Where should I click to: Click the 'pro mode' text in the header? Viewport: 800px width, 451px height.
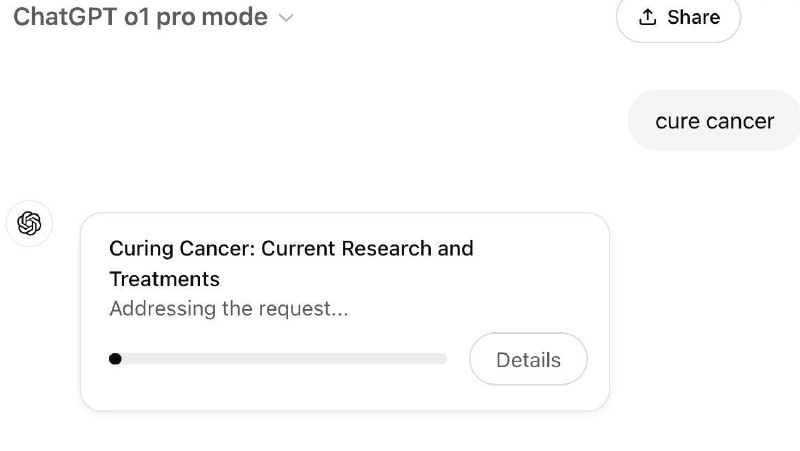click(x=212, y=17)
